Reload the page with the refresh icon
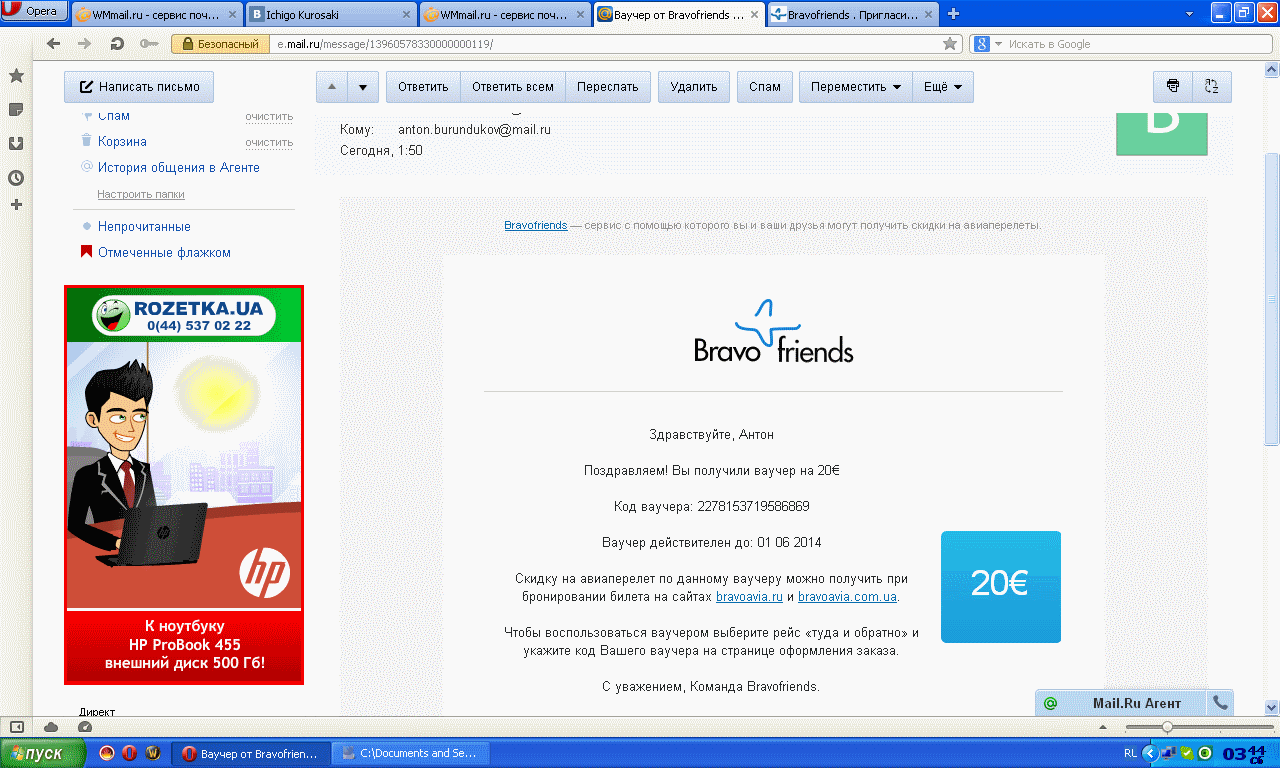This screenshot has width=1280, height=768. coord(117,44)
